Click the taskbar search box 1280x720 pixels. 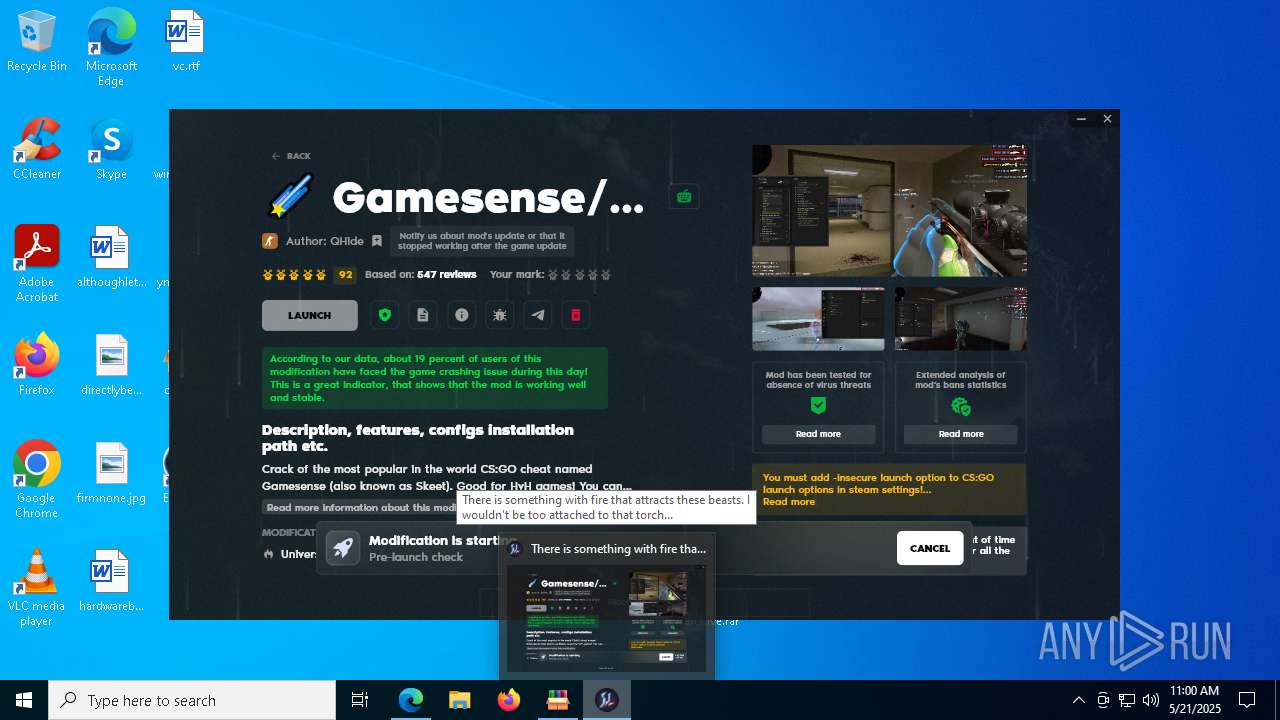coord(192,700)
